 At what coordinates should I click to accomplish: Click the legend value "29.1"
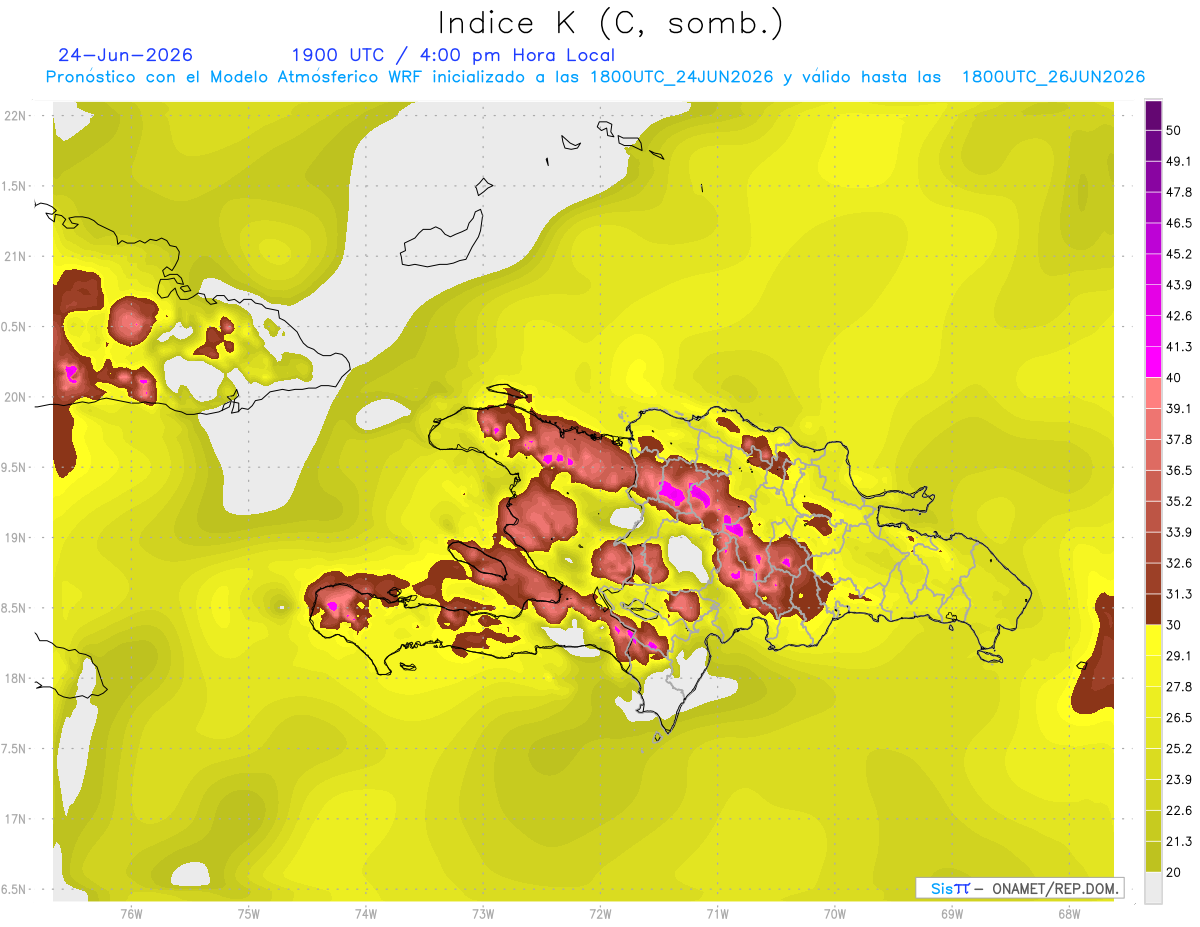[1179, 655]
